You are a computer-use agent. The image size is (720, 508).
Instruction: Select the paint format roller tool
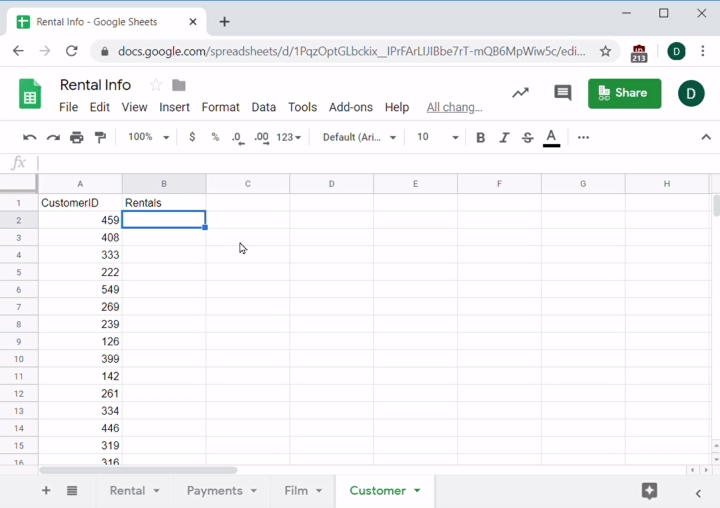pos(100,137)
